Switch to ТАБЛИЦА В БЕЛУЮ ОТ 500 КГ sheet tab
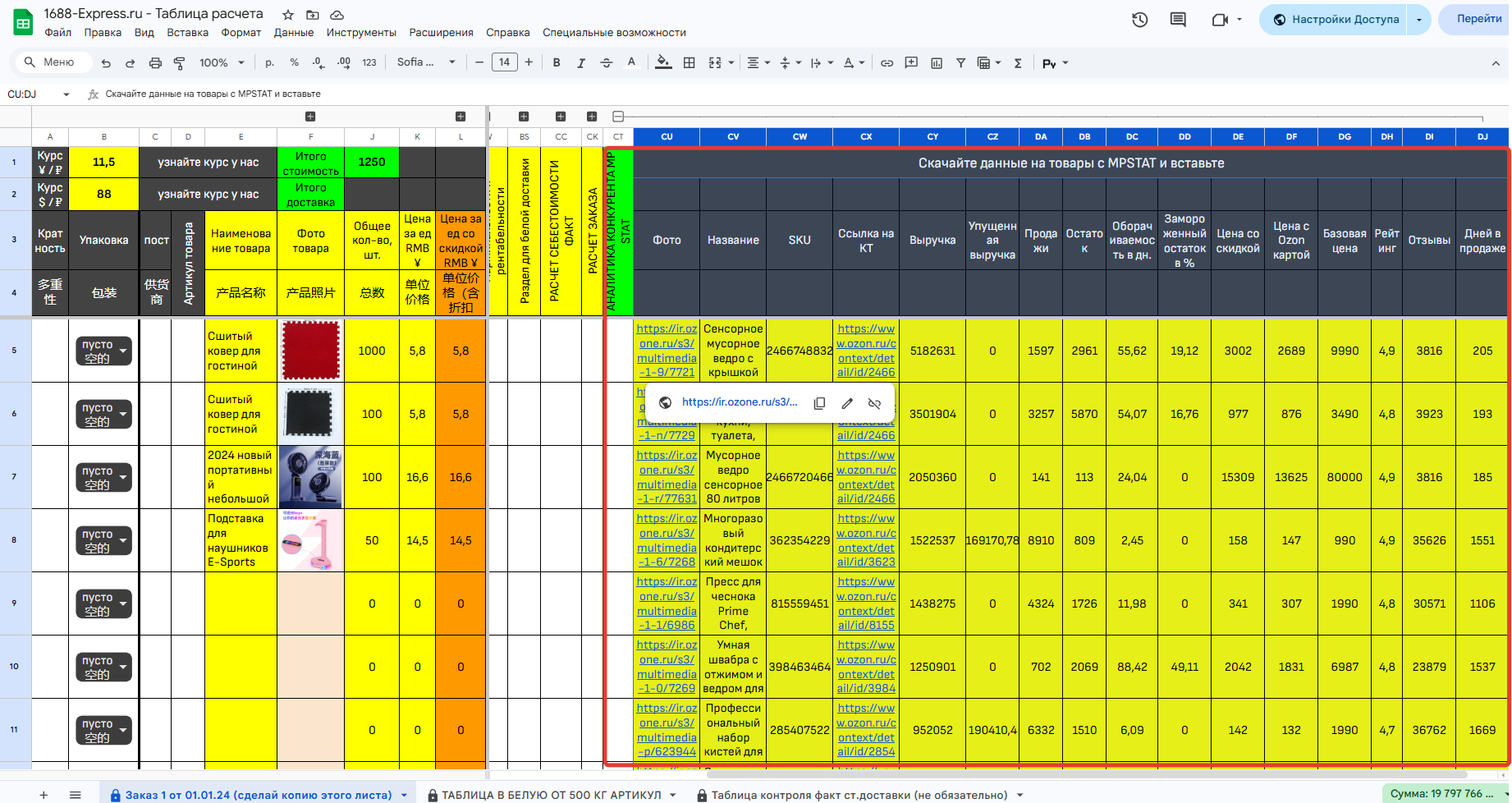1512x803 pixels. tap(551, 795)
